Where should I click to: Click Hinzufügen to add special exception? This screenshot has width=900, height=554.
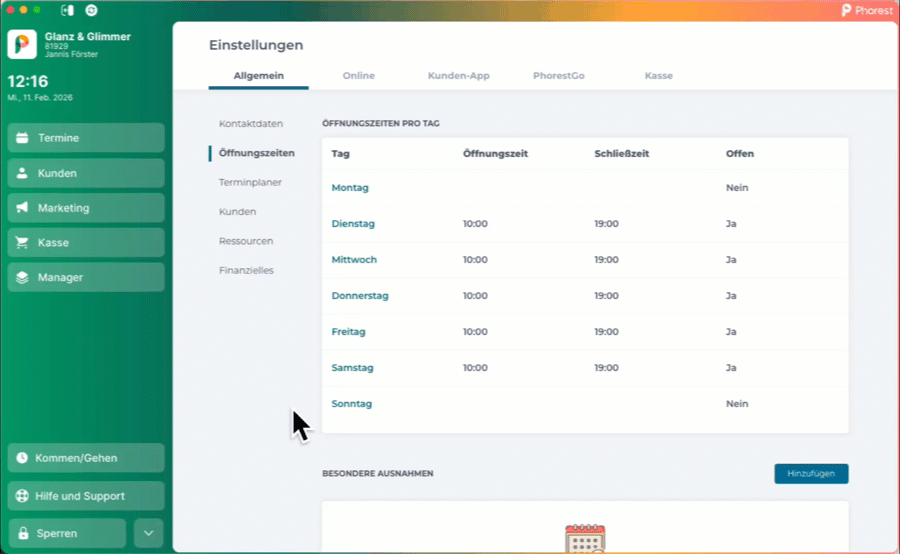(x=811, y=473)
